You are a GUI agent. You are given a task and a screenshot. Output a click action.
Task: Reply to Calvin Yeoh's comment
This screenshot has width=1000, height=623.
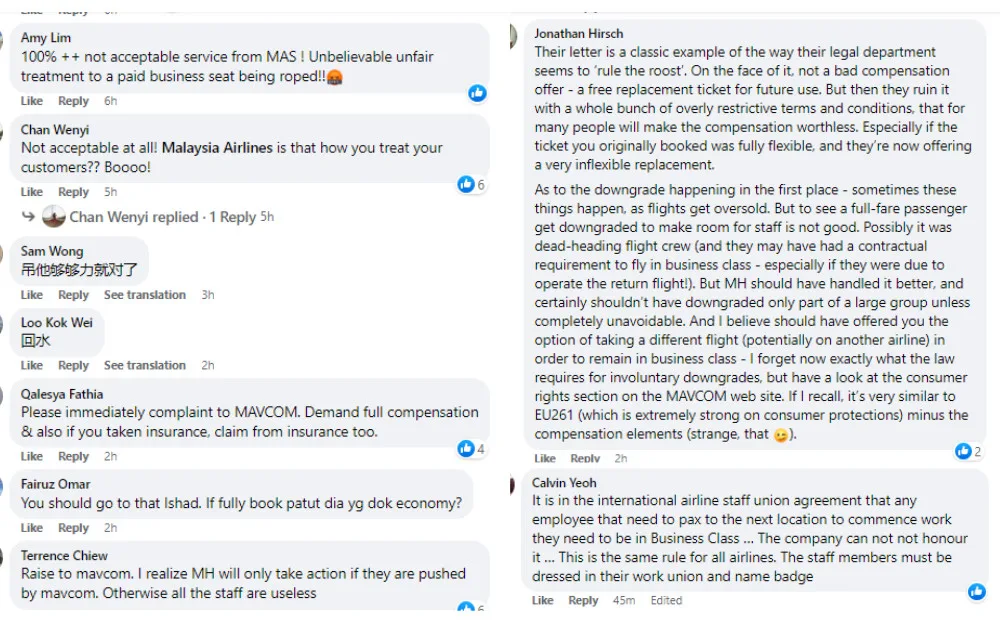tap(583, 600)
